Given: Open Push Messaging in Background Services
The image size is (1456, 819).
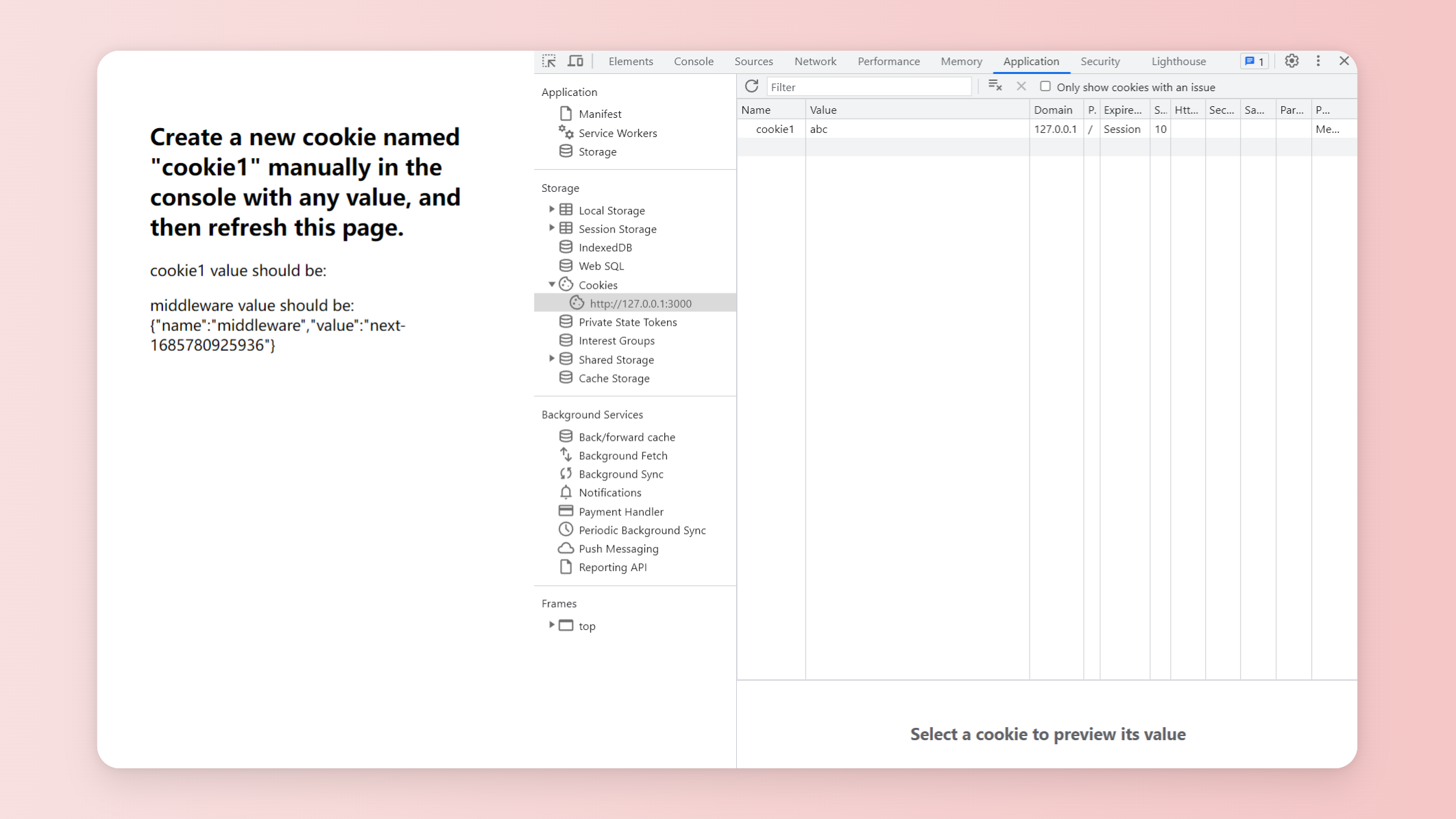Looking at the screenshot, I should click(x=618, y=548).
